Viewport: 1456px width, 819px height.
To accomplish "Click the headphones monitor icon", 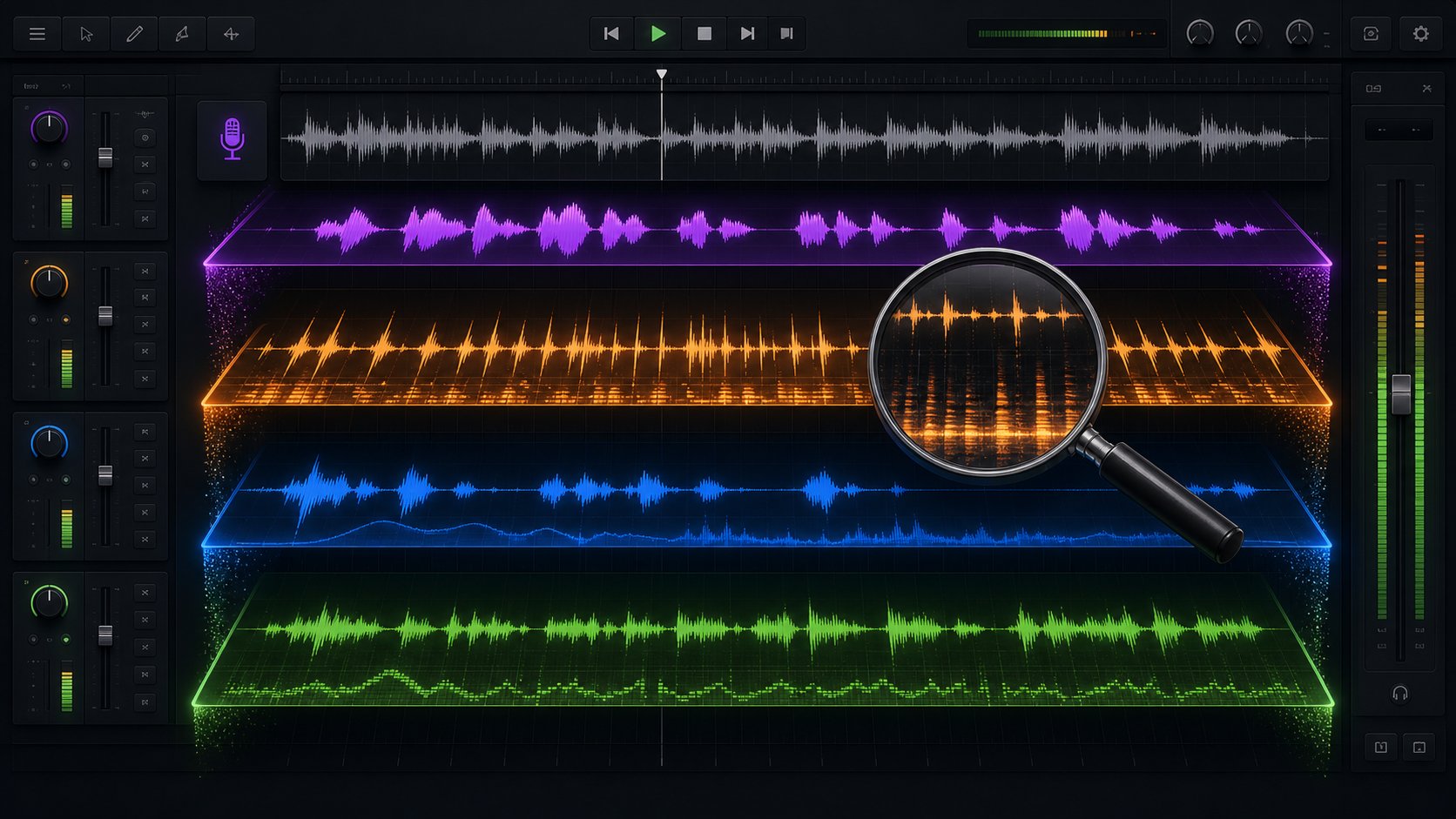I will [1400, 694].
